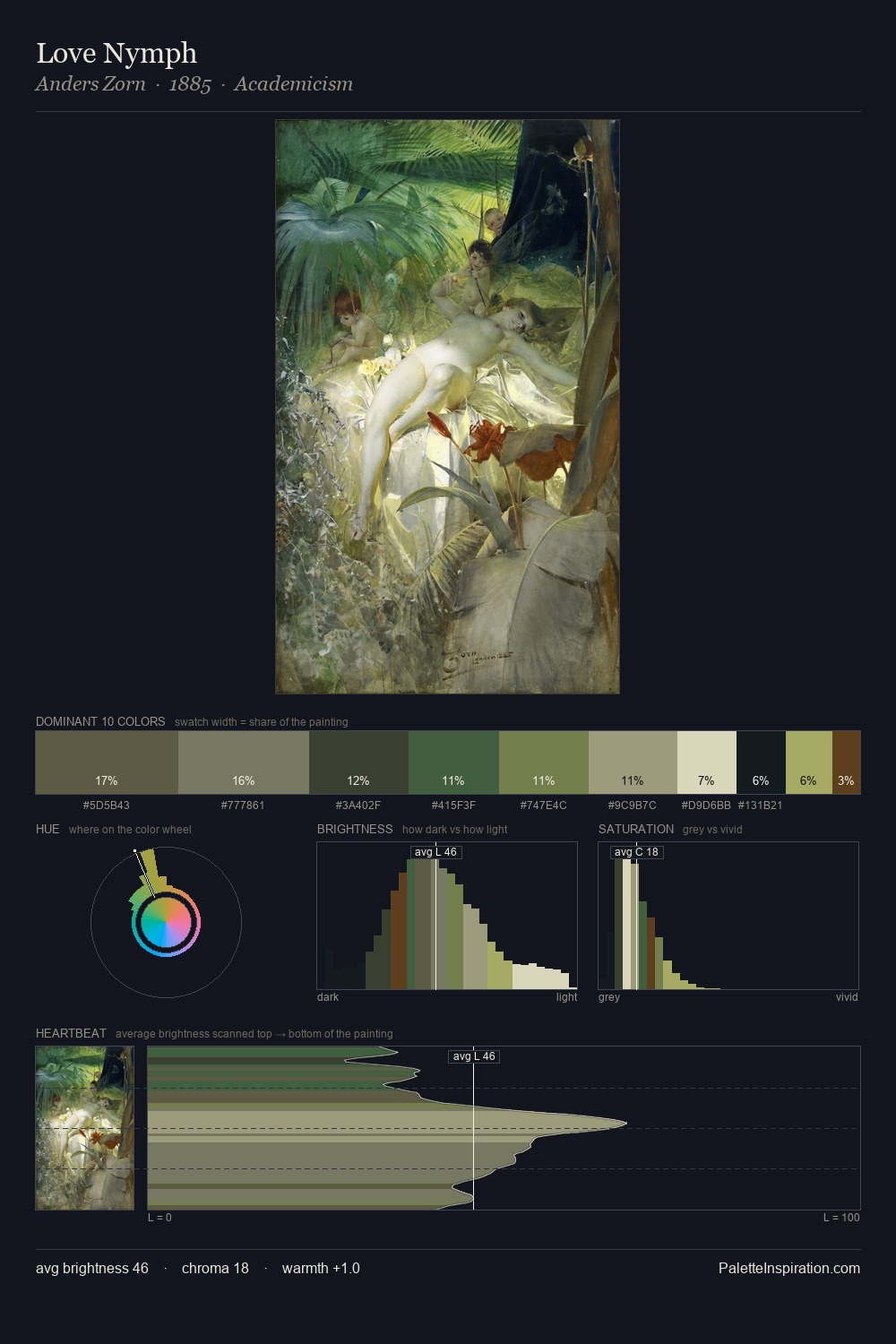Click the 'BRIGHTNESS' section heading

[x=355, y=829]
